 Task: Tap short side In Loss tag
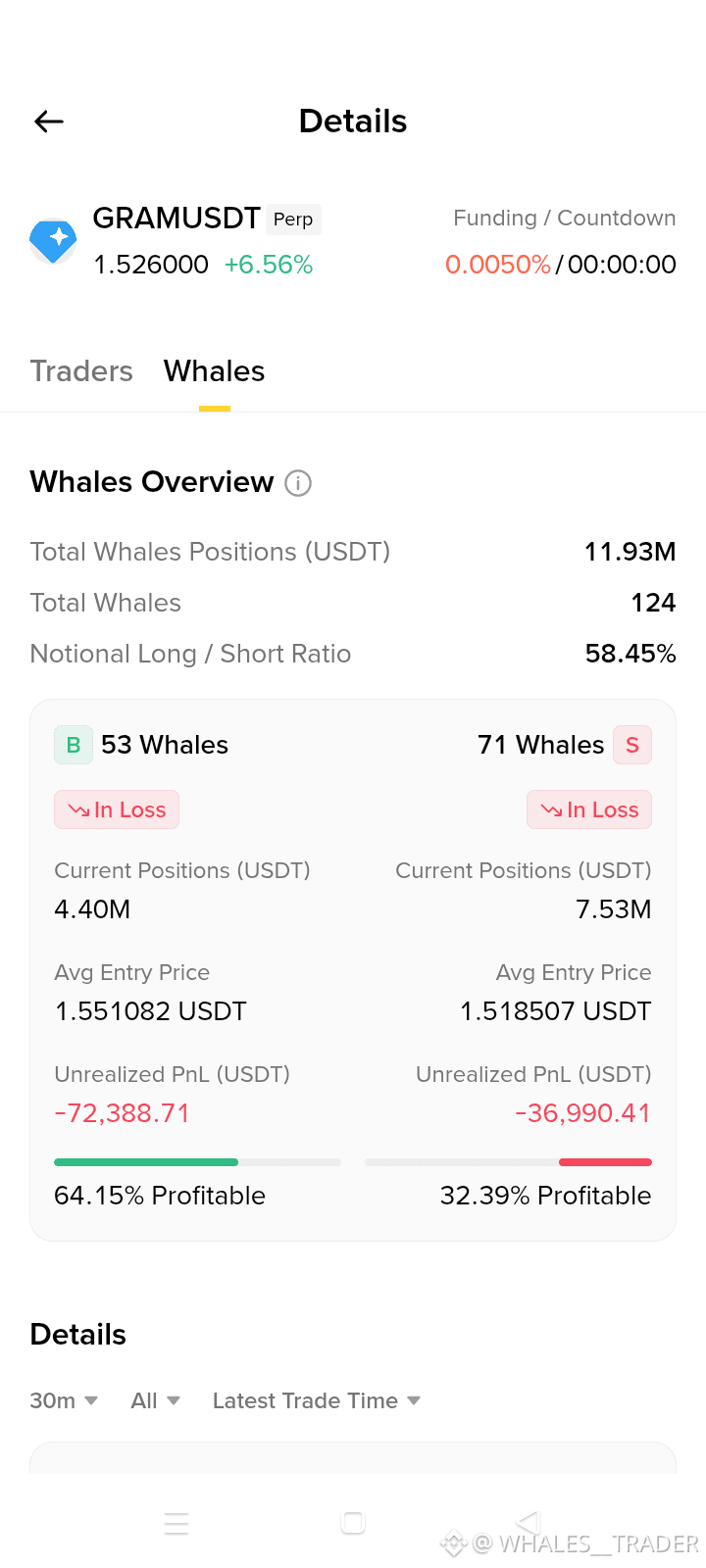589,809
